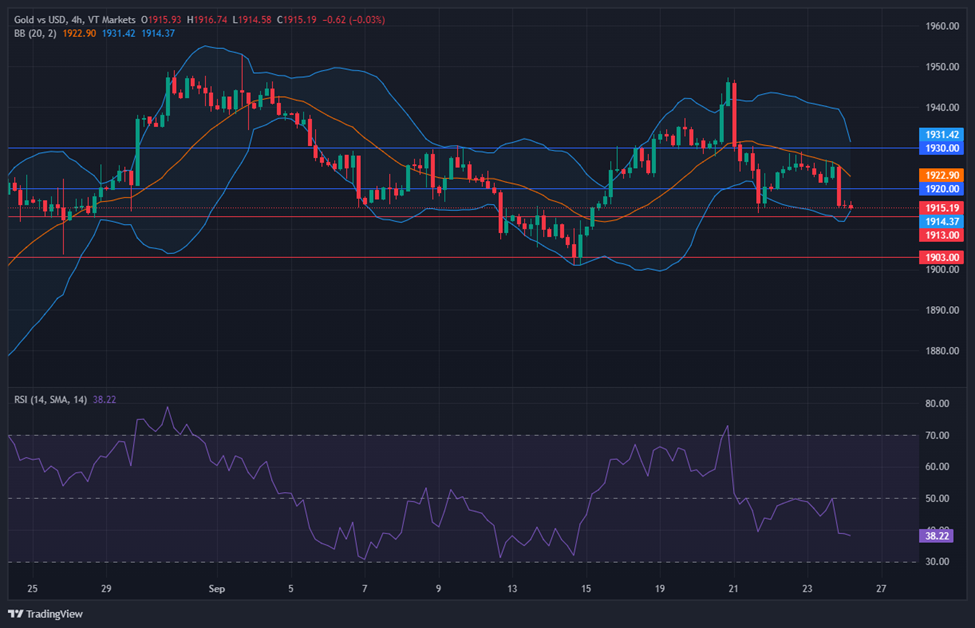
Task: Click the red 1915.19 current price label
Action: click(x=941, y=208)
